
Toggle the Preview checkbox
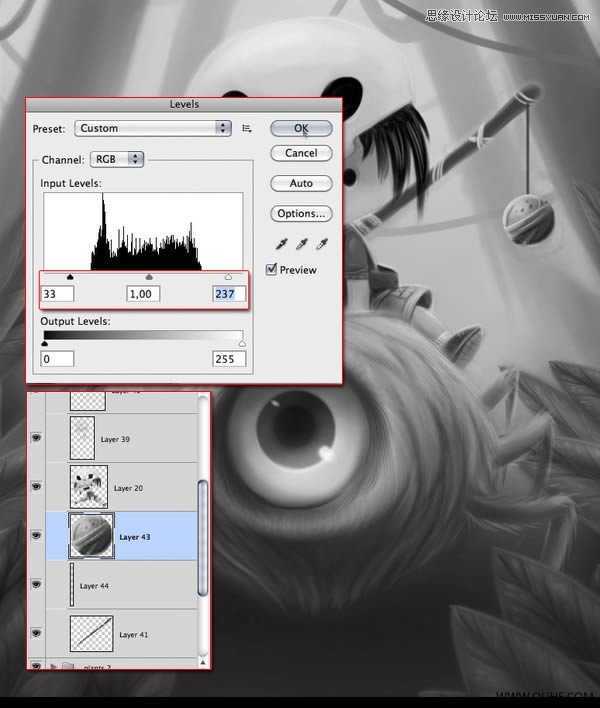(271, 270)
